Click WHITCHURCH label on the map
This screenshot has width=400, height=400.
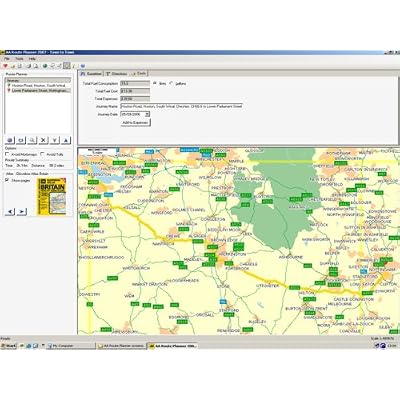(136, 268)
